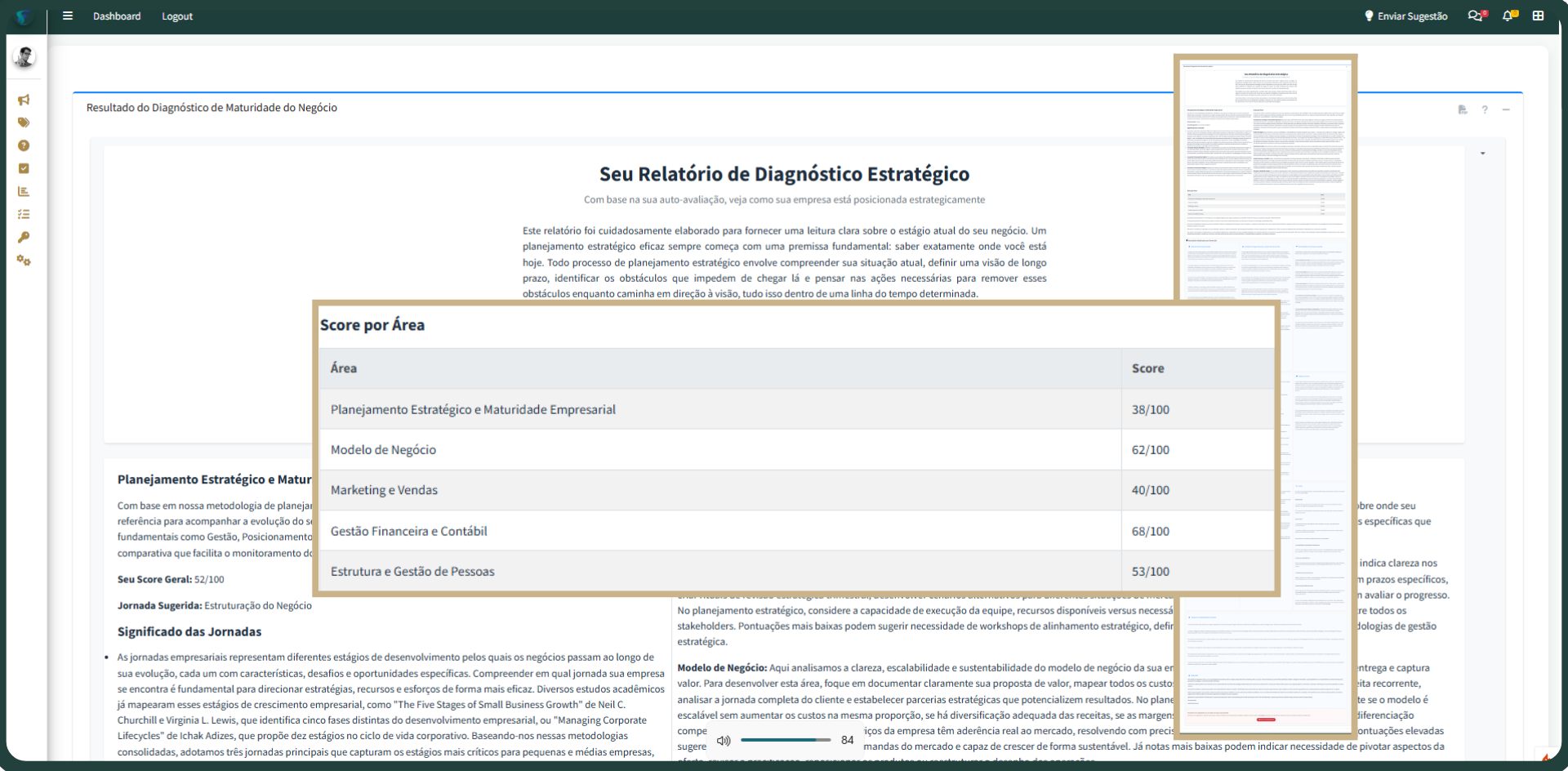This screenshot has height=771, width=1568.
Task: Click the 68/100 score cell
Action: tap(1198, 531)
